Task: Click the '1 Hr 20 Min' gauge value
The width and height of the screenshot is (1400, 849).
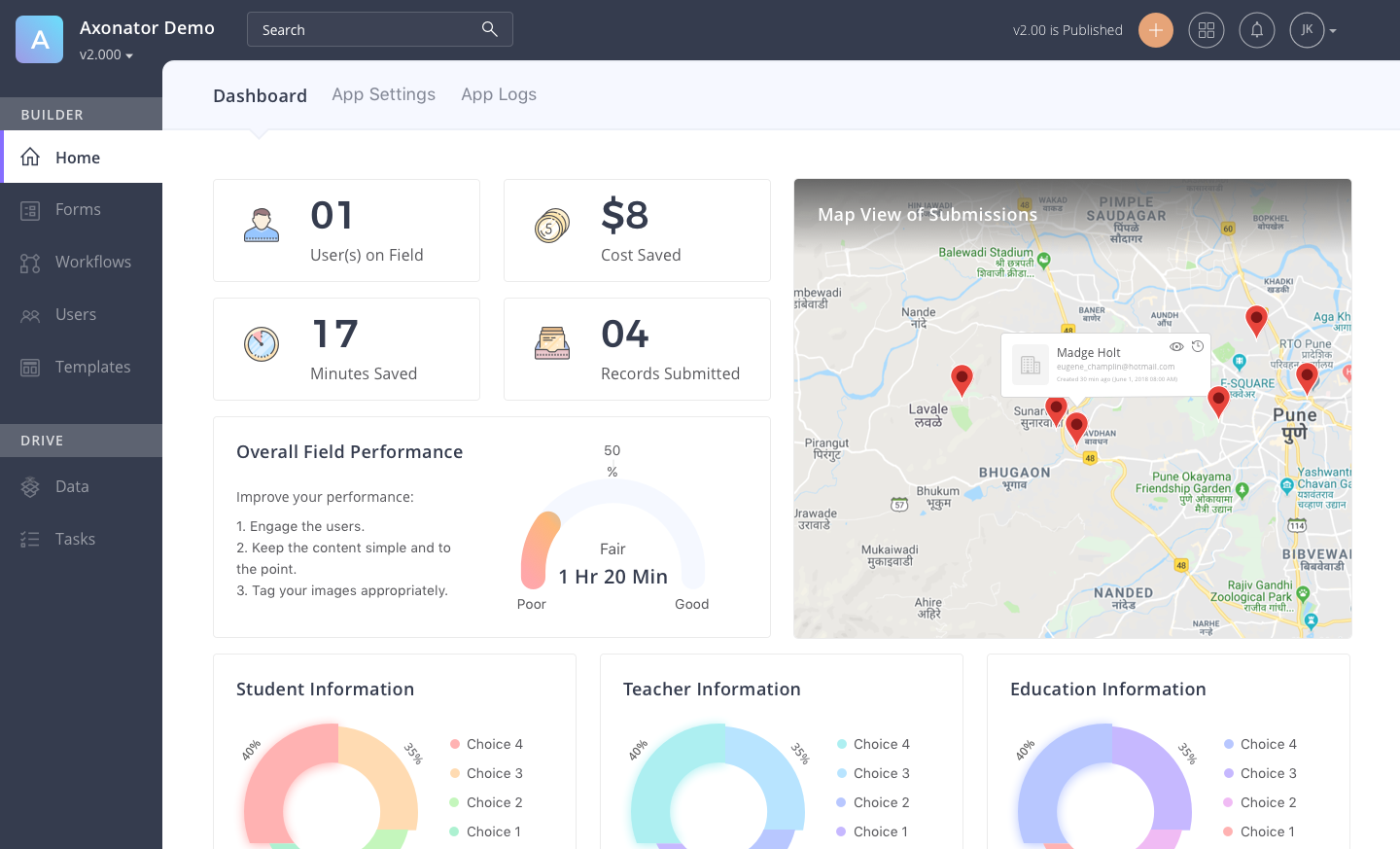Action: point(613,577)
